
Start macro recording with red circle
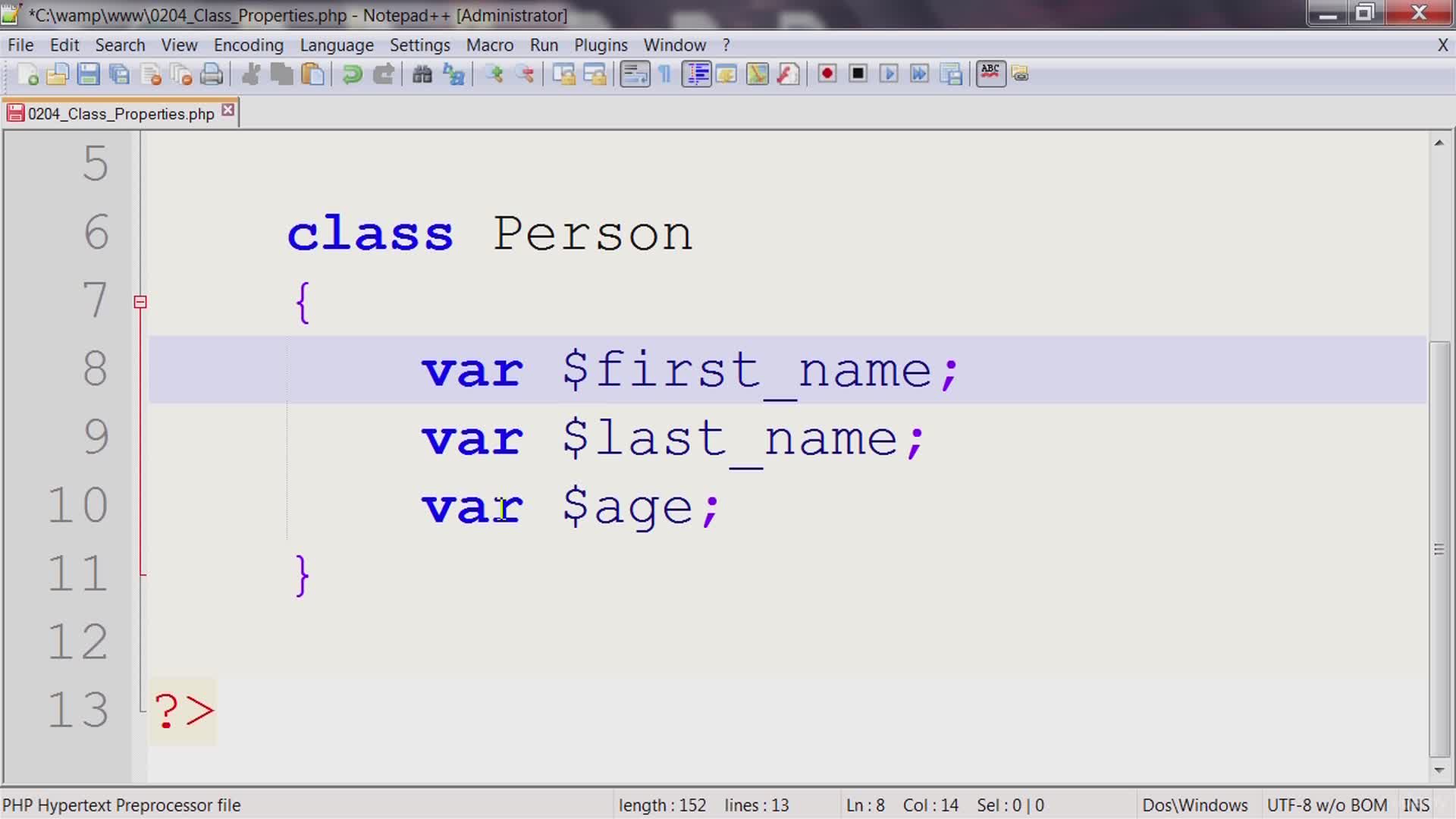[827, 74]
